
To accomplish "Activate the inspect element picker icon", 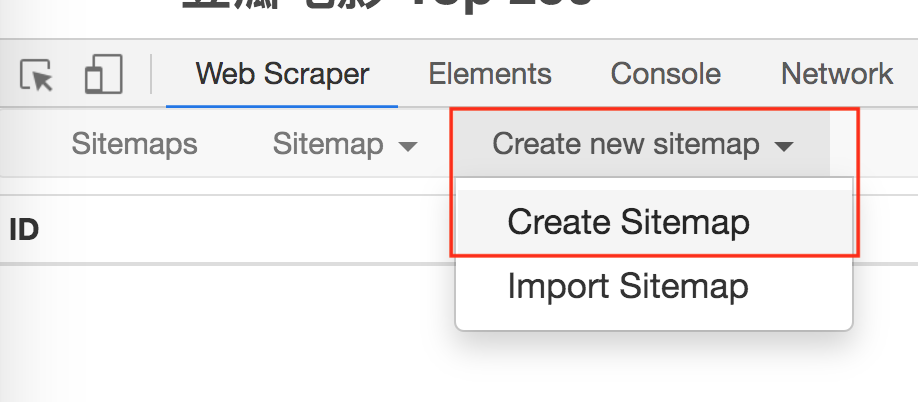I will (37, 74).
